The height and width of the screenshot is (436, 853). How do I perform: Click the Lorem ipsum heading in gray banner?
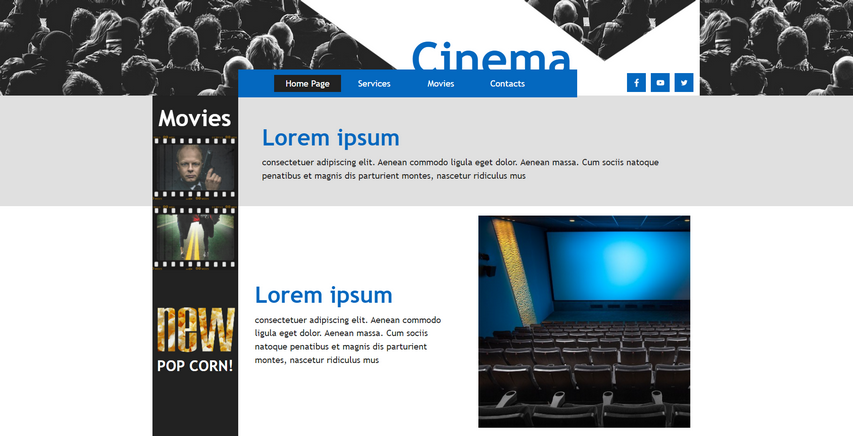(330, 138)
